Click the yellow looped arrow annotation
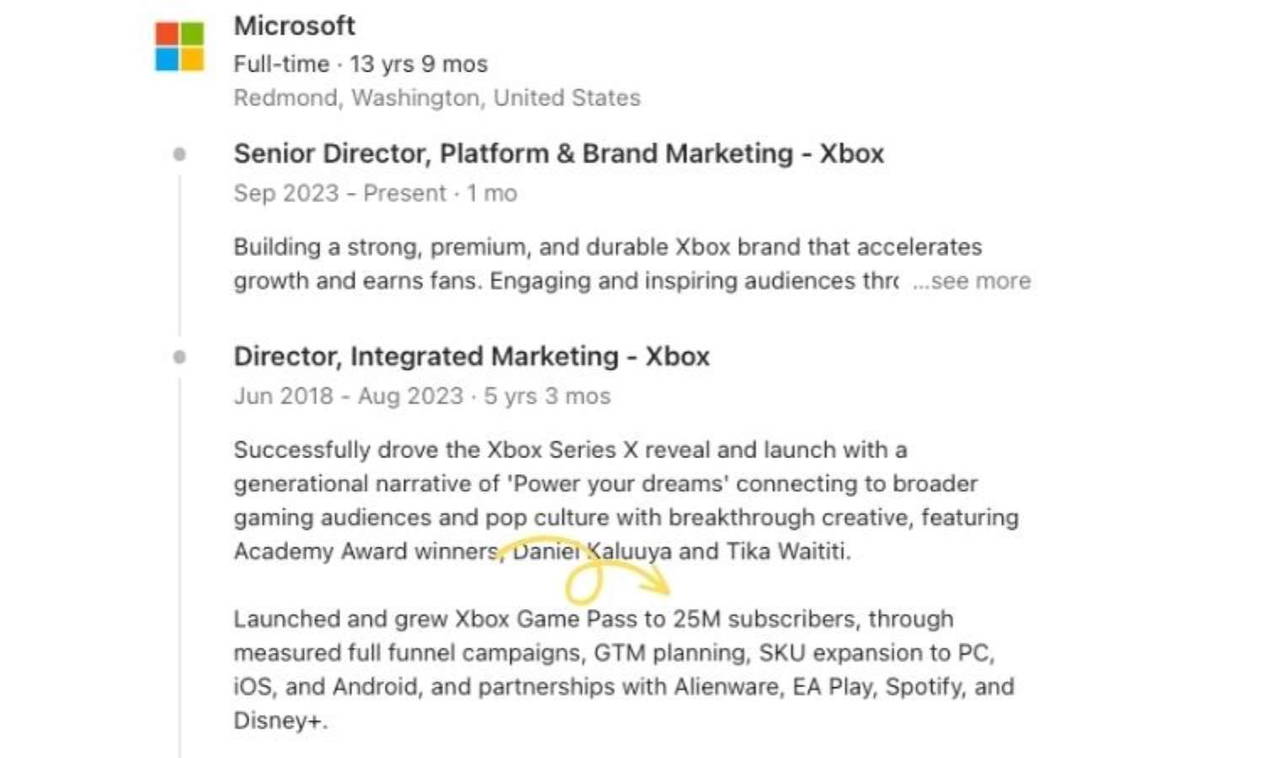Viewport: 1280px width, 758px height. tap(590, 572)
